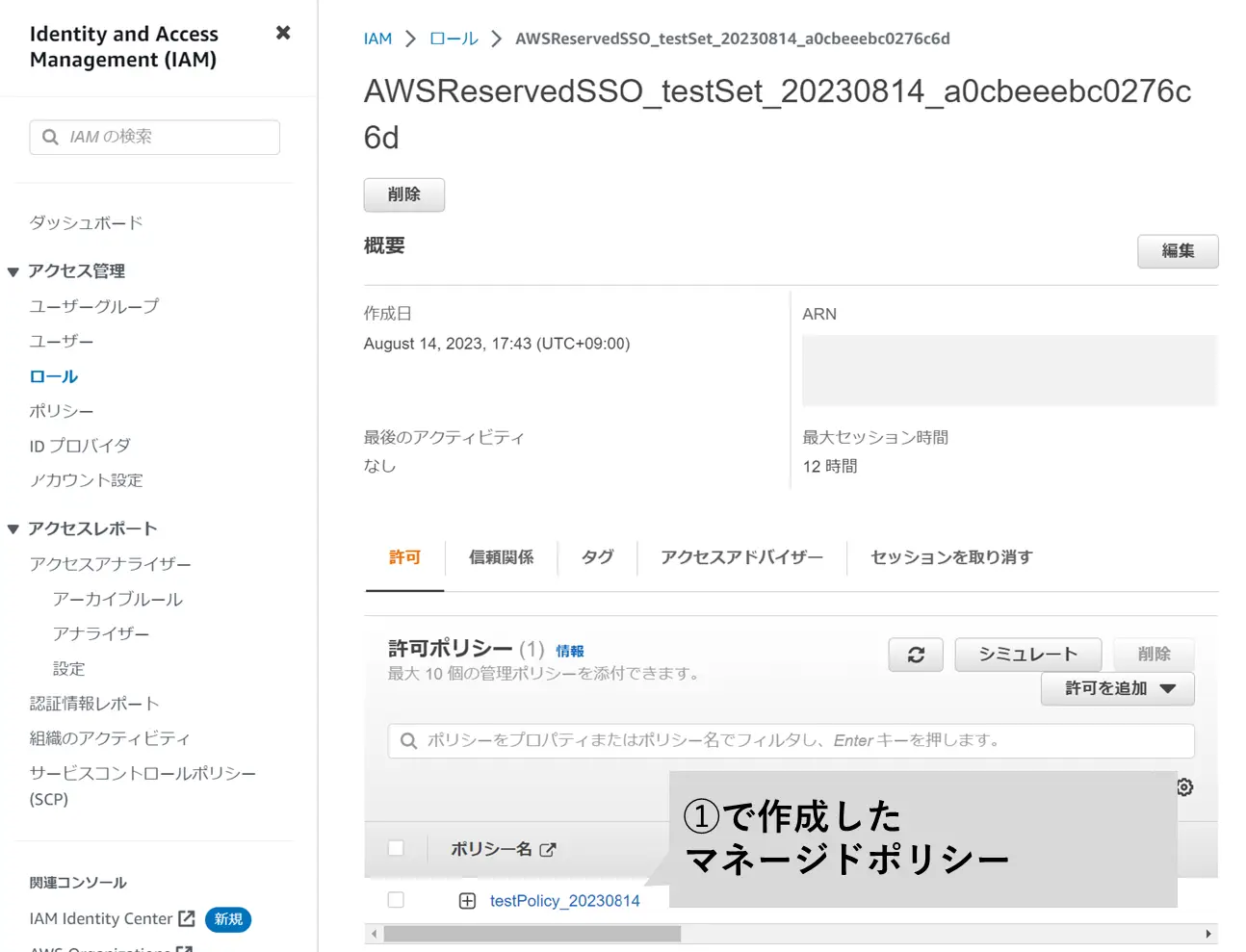
Task: Collapse the アクセスレポート section
Action: 13,528
